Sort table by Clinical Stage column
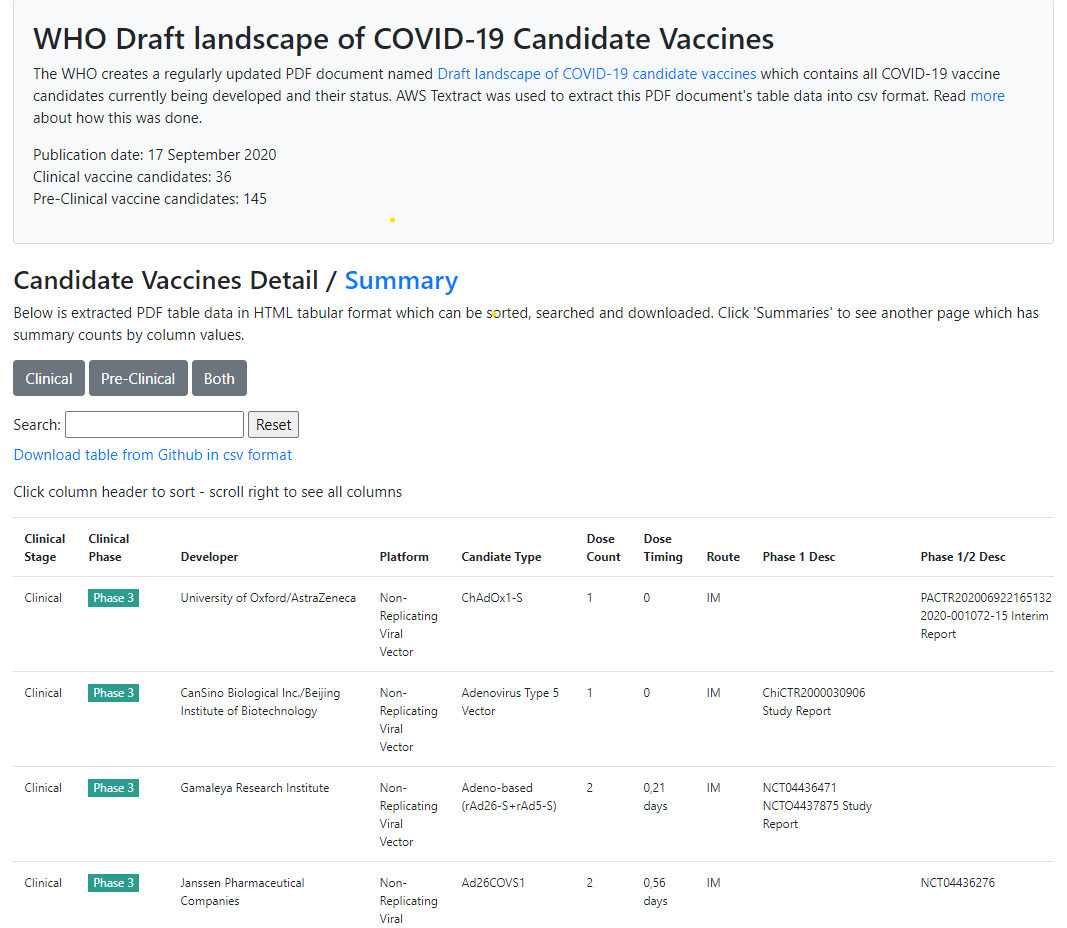This screenshot has width=1067, height=928. pyautogui.click(x=45, y=548)
